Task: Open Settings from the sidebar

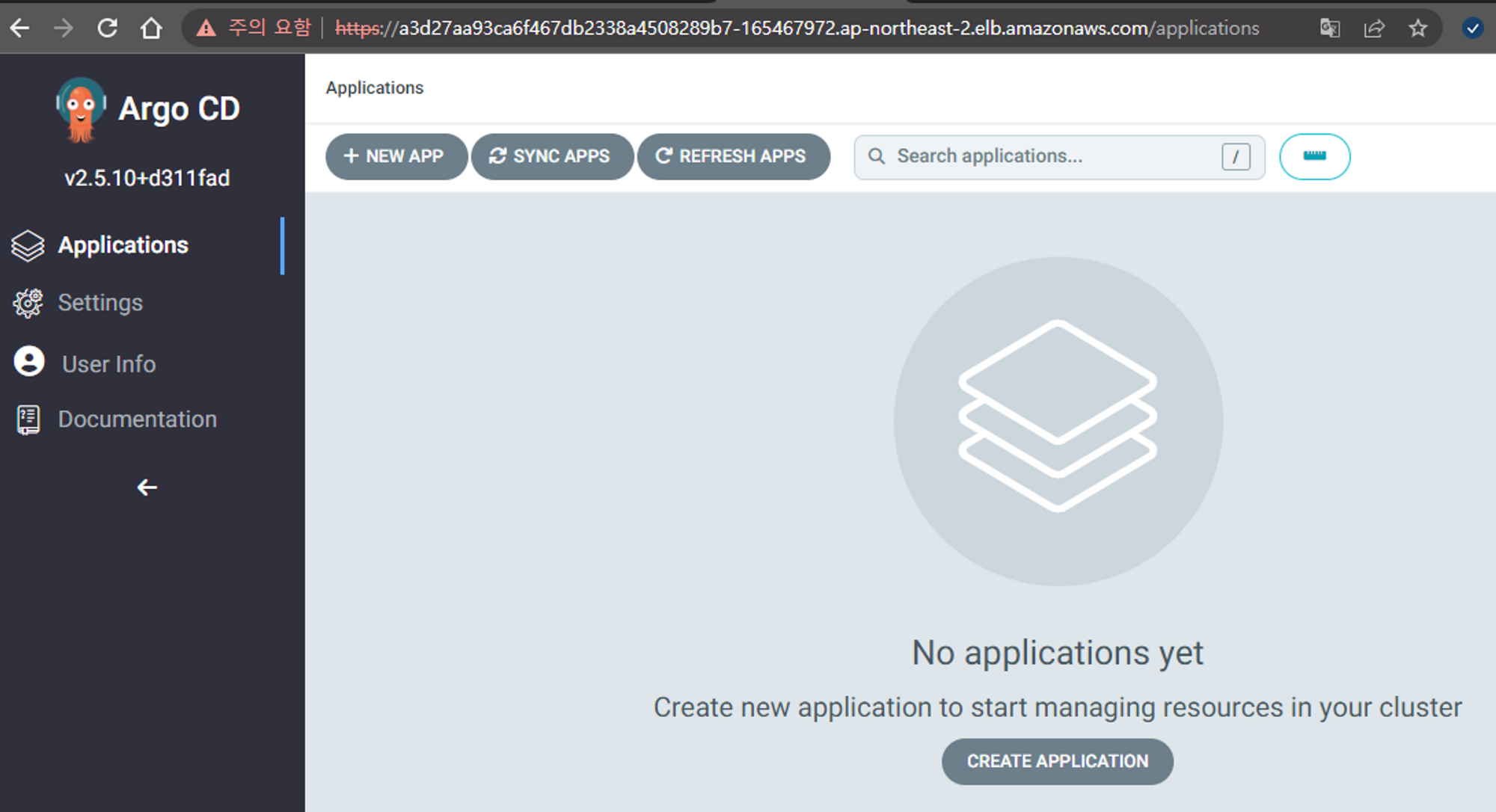Action: click(x=100, y=303)
